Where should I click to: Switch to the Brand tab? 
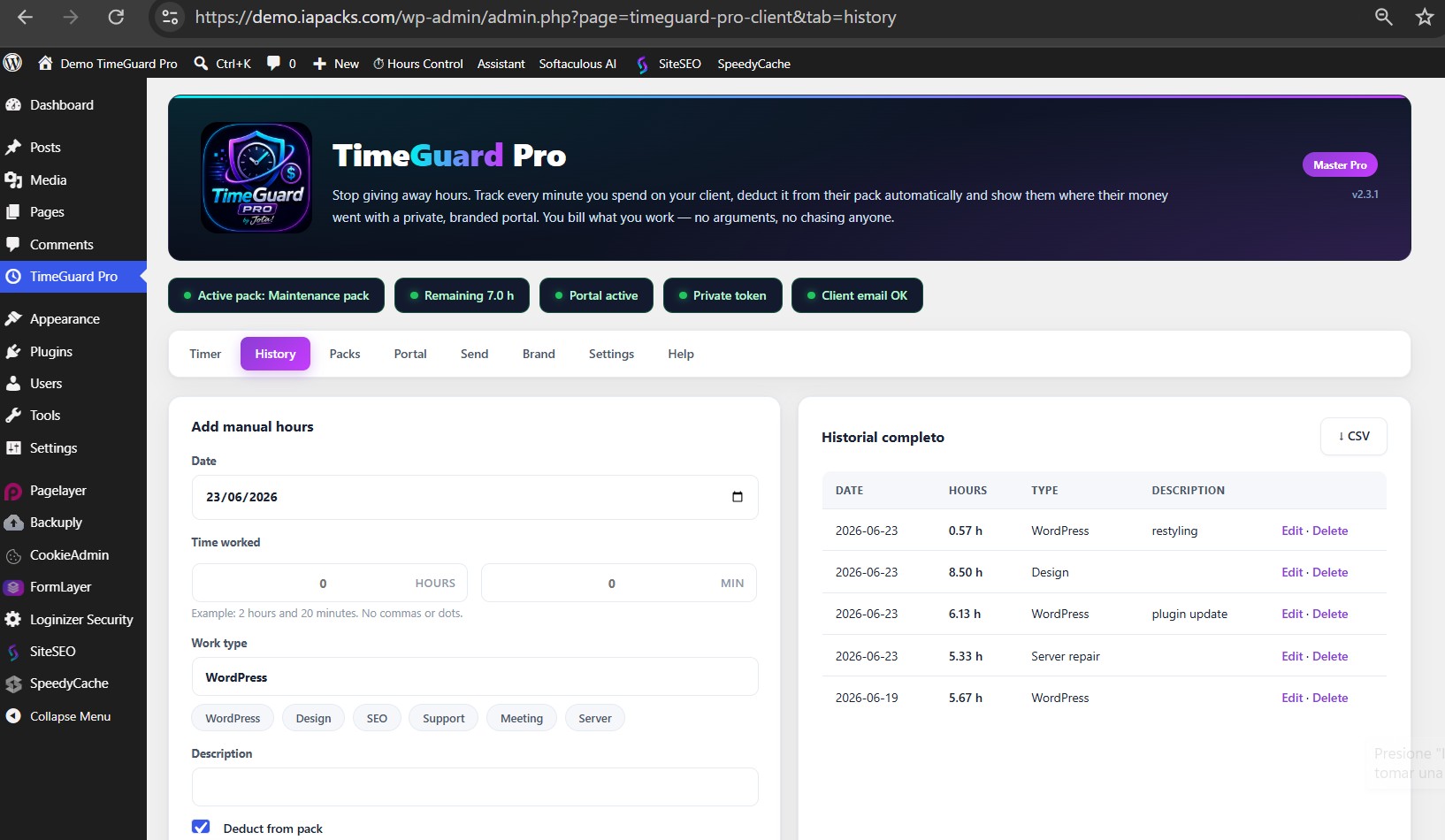[539, 354]
